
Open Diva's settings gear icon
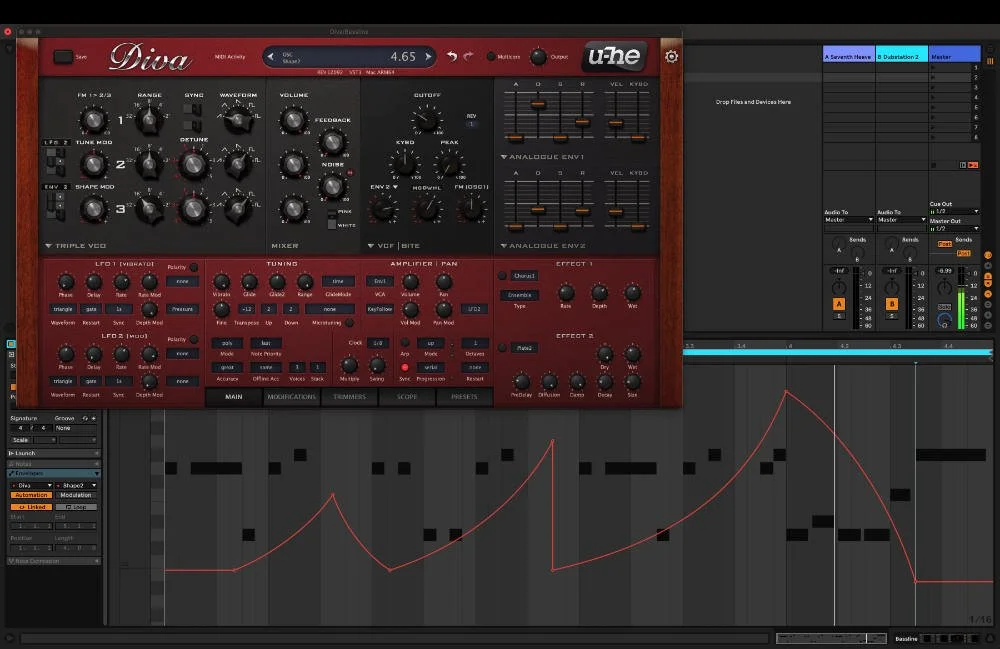[671, 56]
